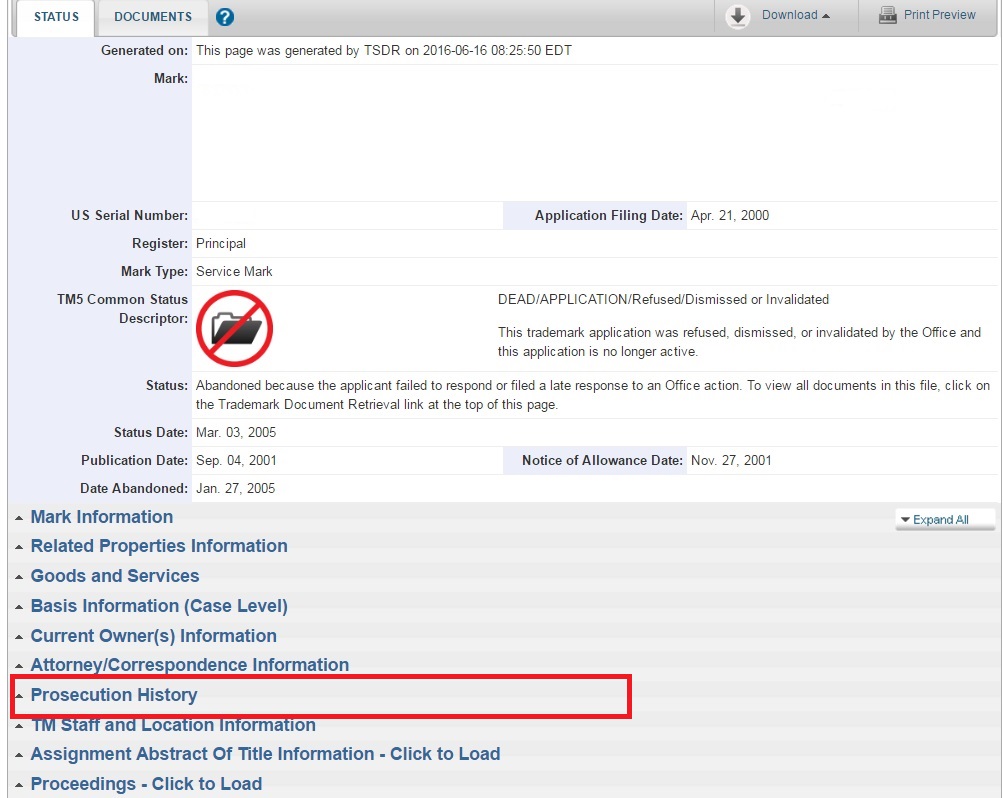Click status date 'Mar. 03, 2005'

pos(236,433)
